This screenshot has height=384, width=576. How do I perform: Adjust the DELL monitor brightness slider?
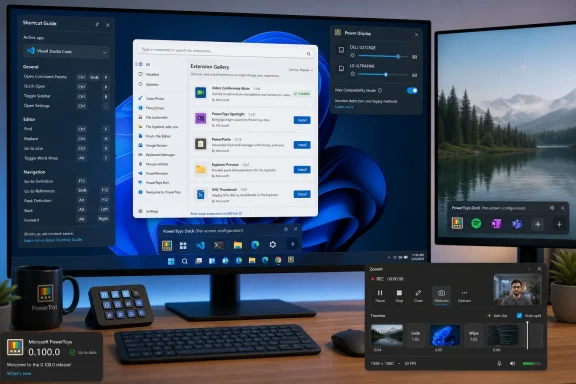click(383, 56)
